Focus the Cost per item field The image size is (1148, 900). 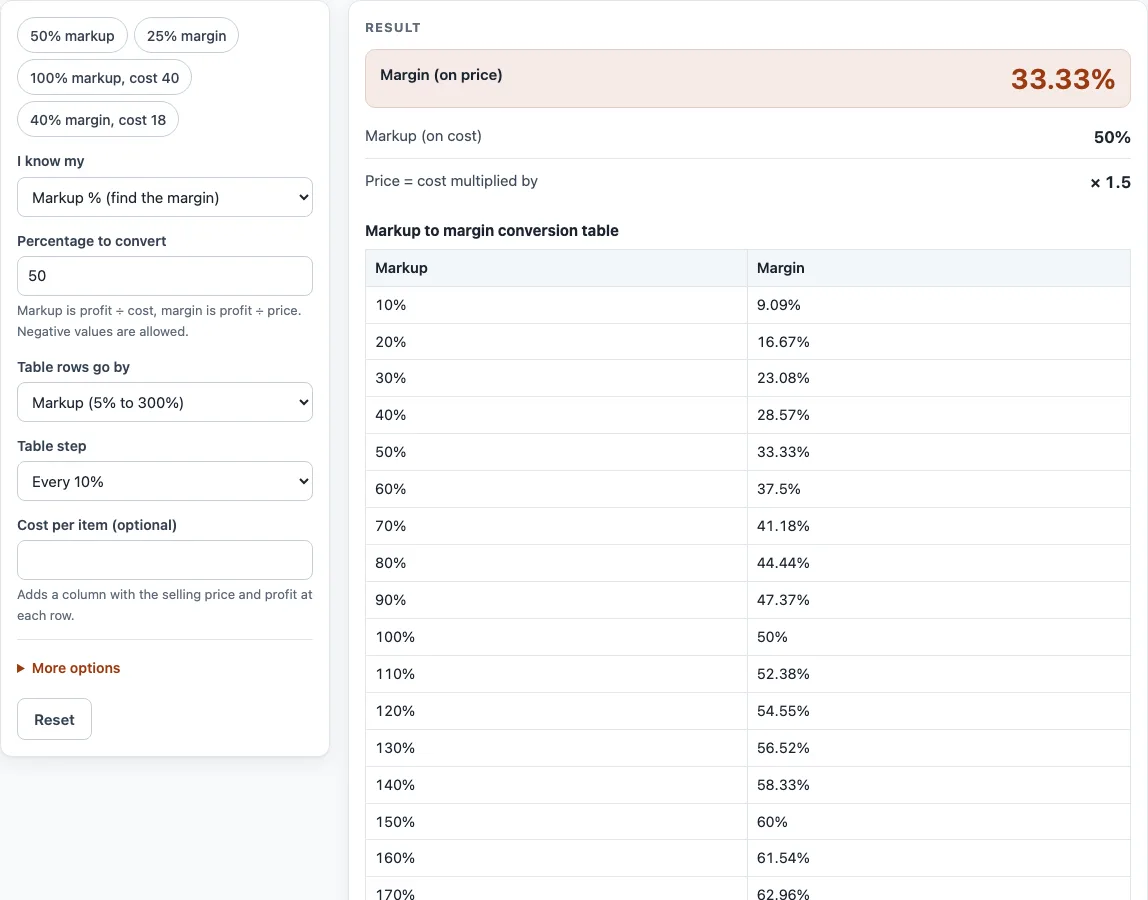point(165,560)
